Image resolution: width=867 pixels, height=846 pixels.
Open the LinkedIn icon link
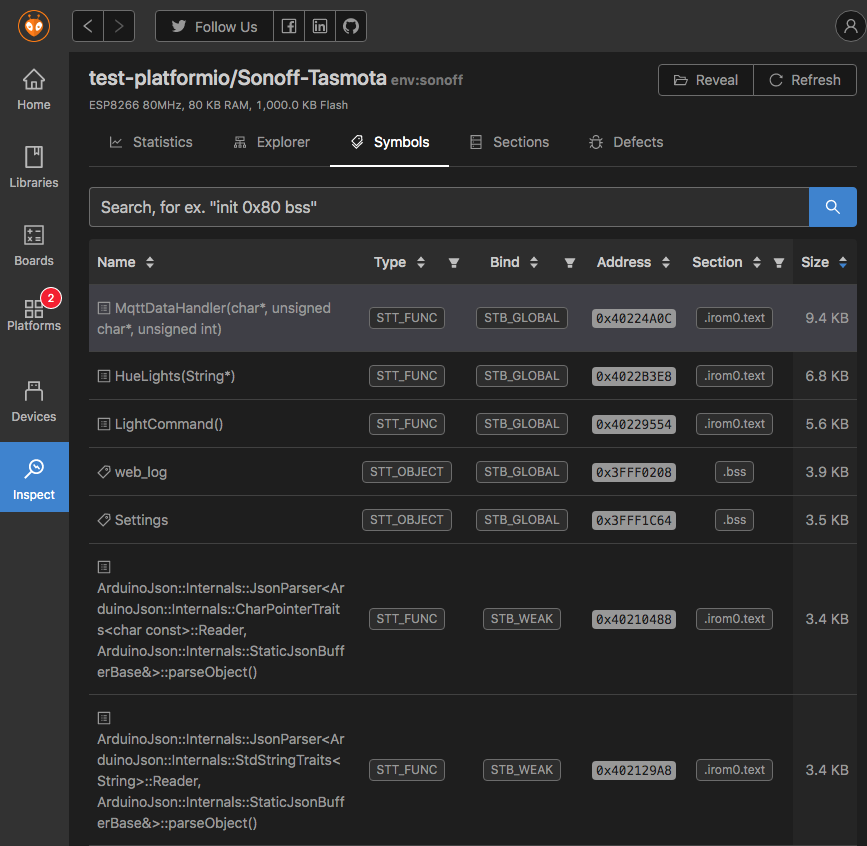320,26
